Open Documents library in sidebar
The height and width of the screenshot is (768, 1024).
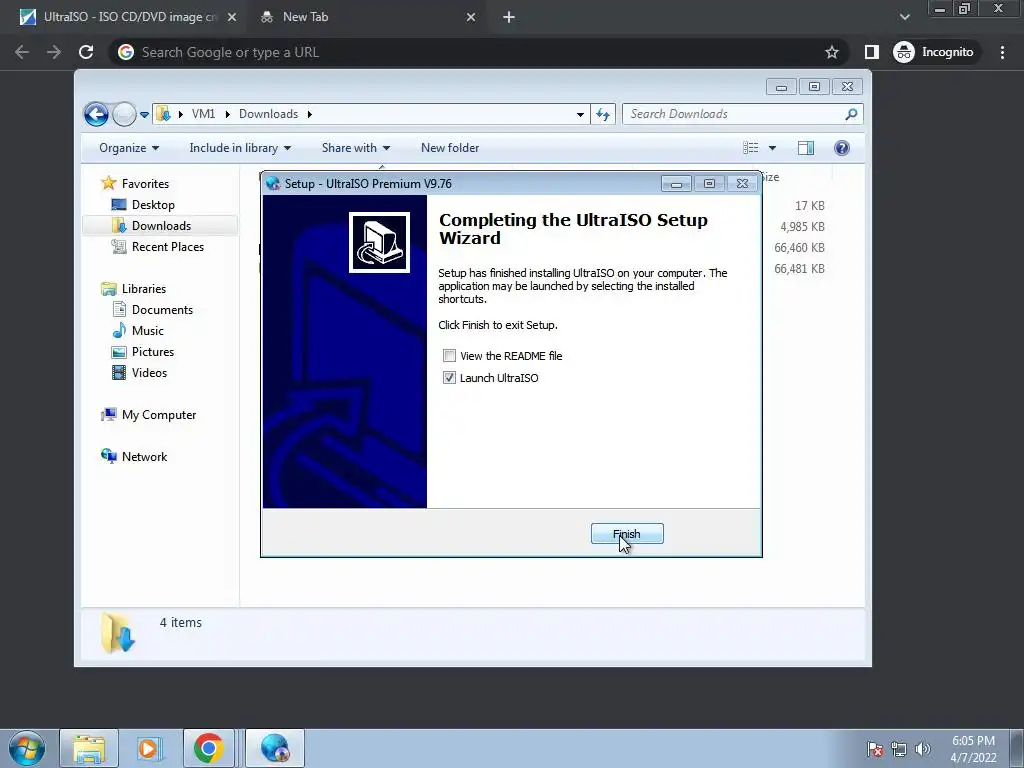pyautogui.click(x=162, y=310)
